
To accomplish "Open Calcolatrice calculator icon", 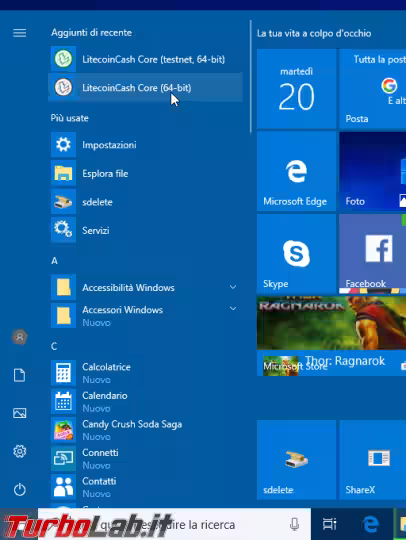I will [x=63, y=373].
